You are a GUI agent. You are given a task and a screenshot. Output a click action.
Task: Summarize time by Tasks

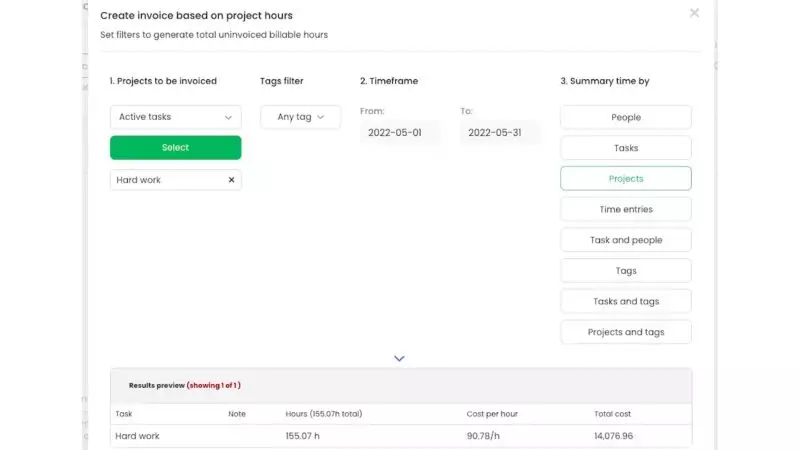625,148
